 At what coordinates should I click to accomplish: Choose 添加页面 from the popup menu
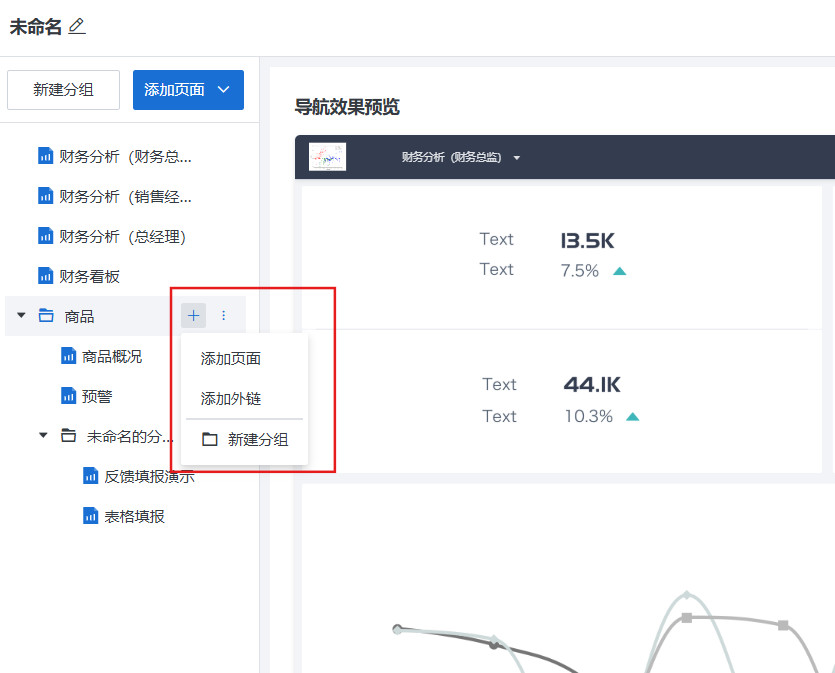click(231, 358)
